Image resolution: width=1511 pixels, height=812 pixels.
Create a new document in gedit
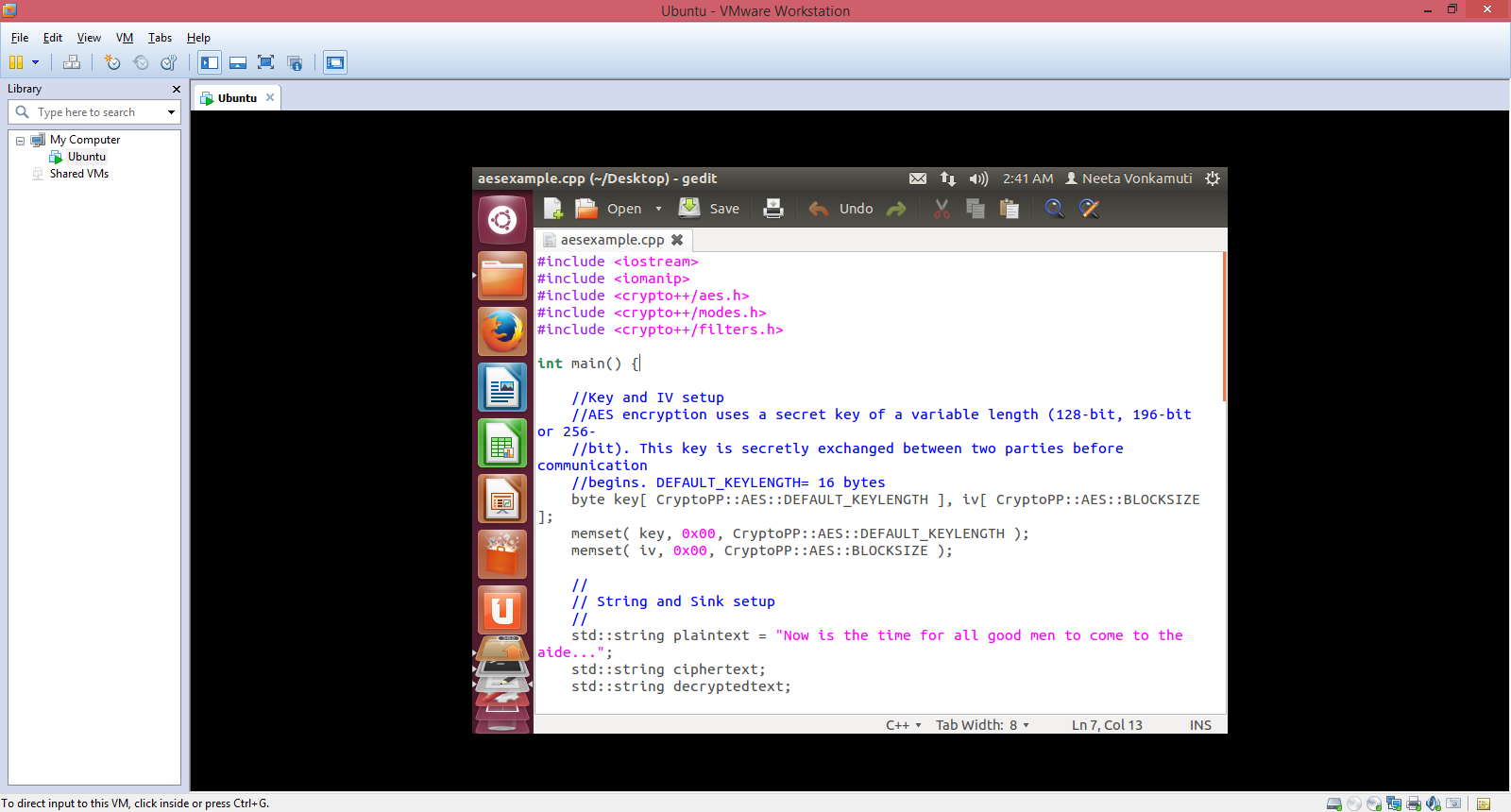click(x=553, y=209)
